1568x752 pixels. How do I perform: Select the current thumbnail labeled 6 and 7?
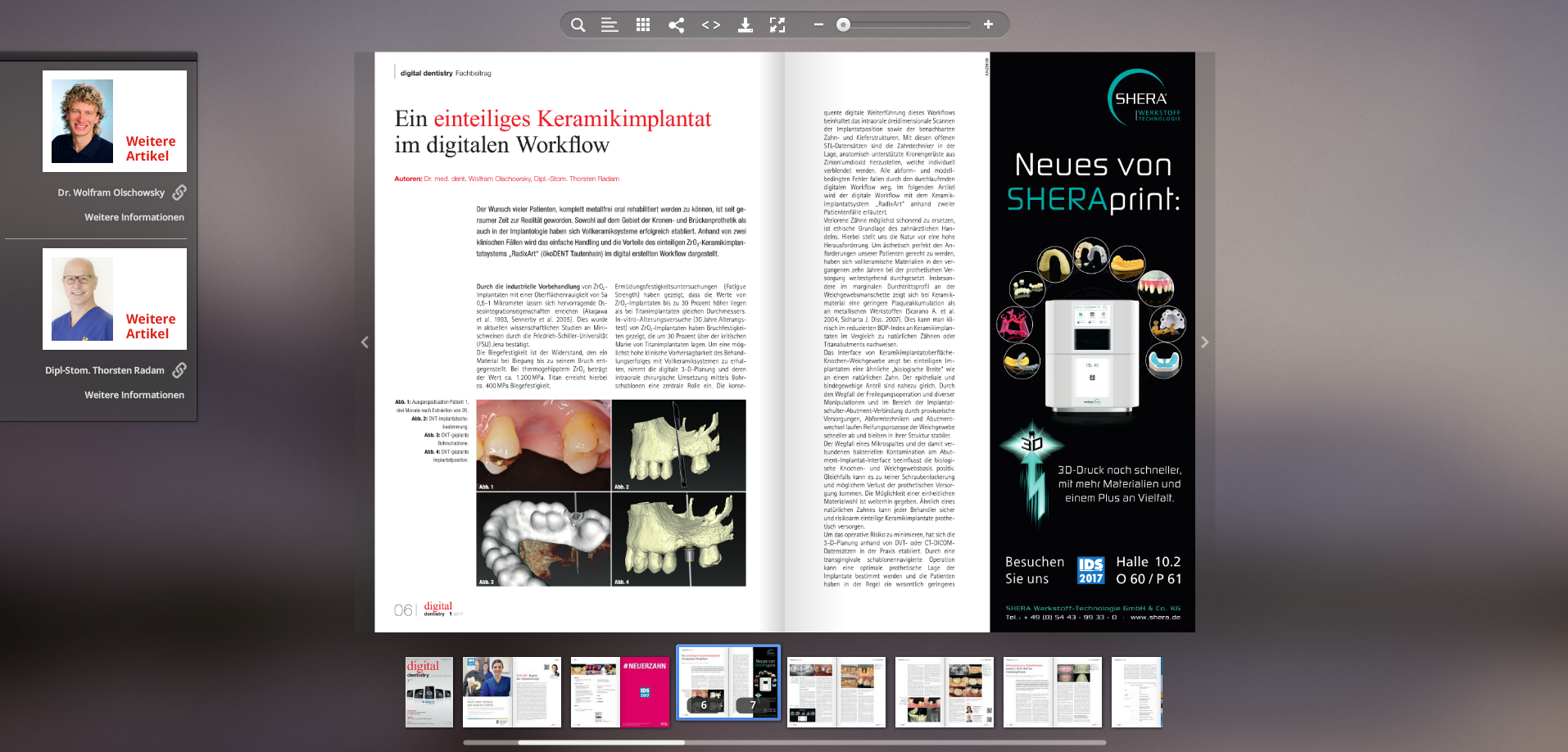tap(728, 682)
